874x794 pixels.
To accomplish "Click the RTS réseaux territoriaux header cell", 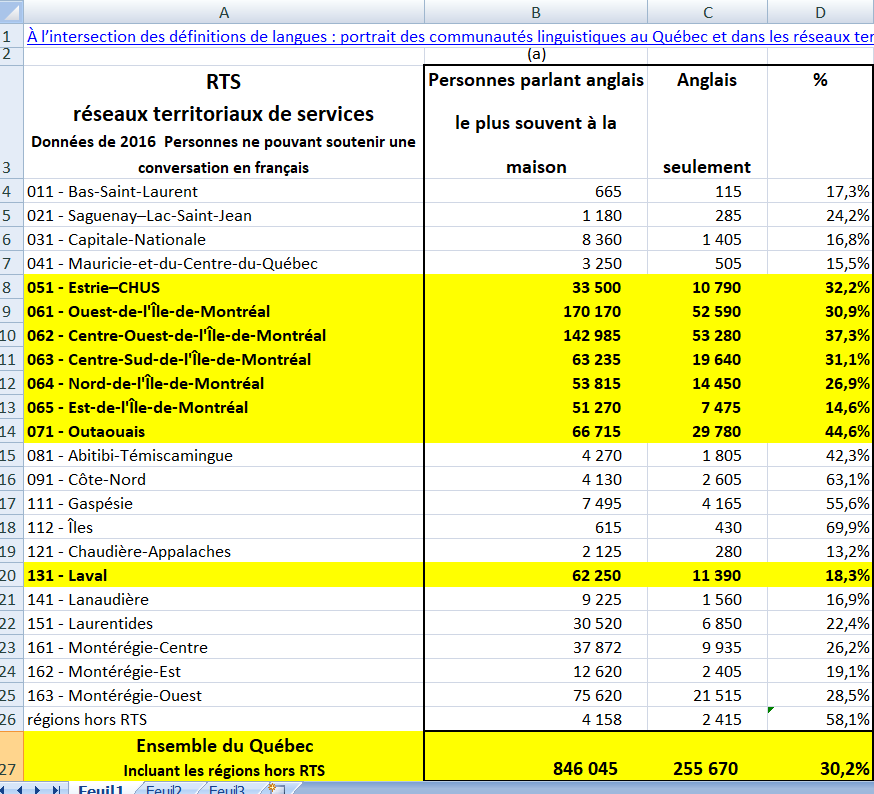I will (224, 122).
